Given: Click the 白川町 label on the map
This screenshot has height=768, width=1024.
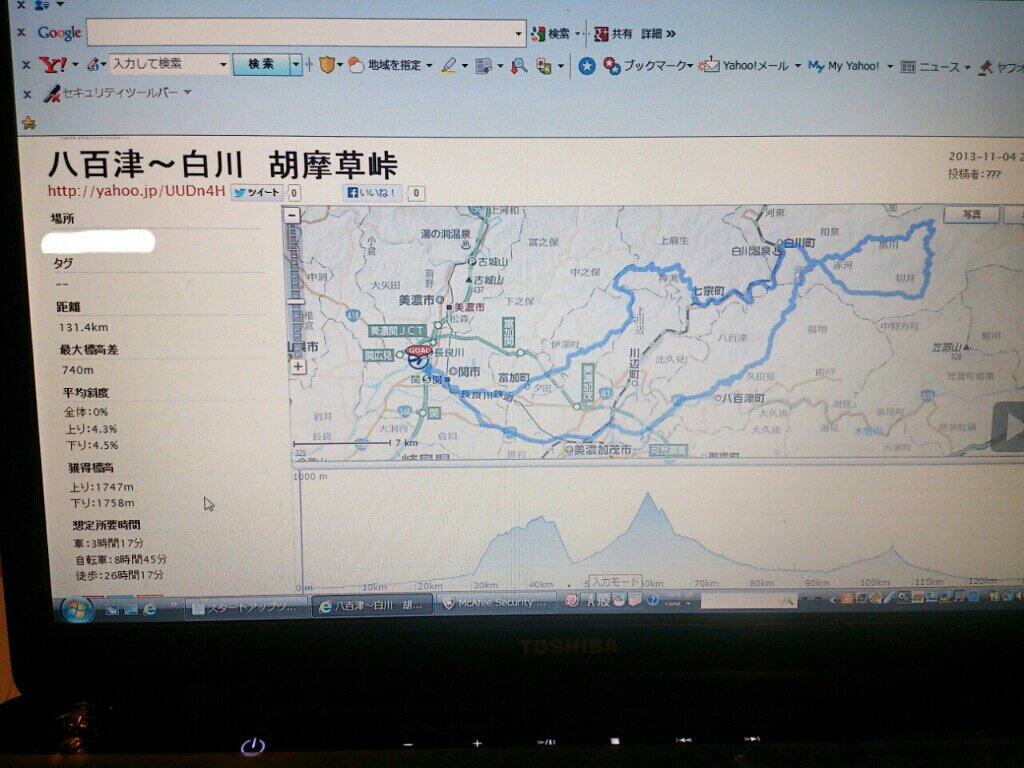Looking at the screenshot, I should (x=799, y=242).
